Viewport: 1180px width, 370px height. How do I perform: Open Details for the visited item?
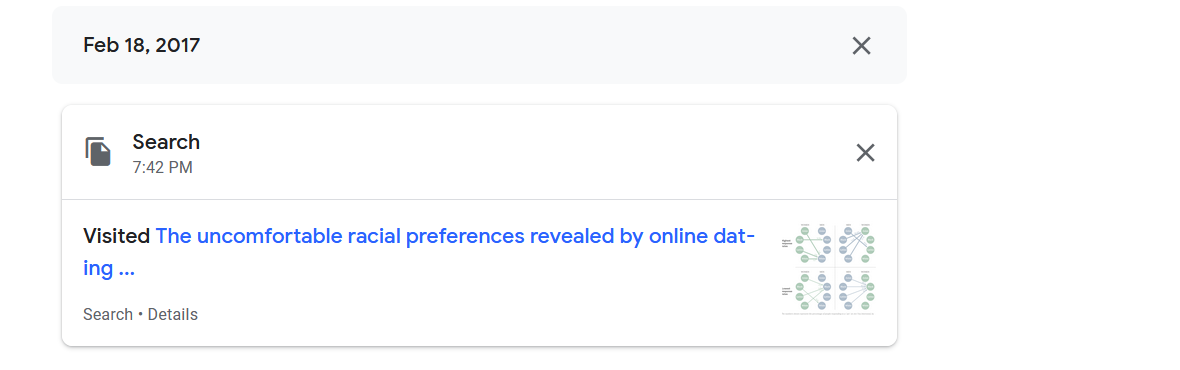click(x=172, y=314)
